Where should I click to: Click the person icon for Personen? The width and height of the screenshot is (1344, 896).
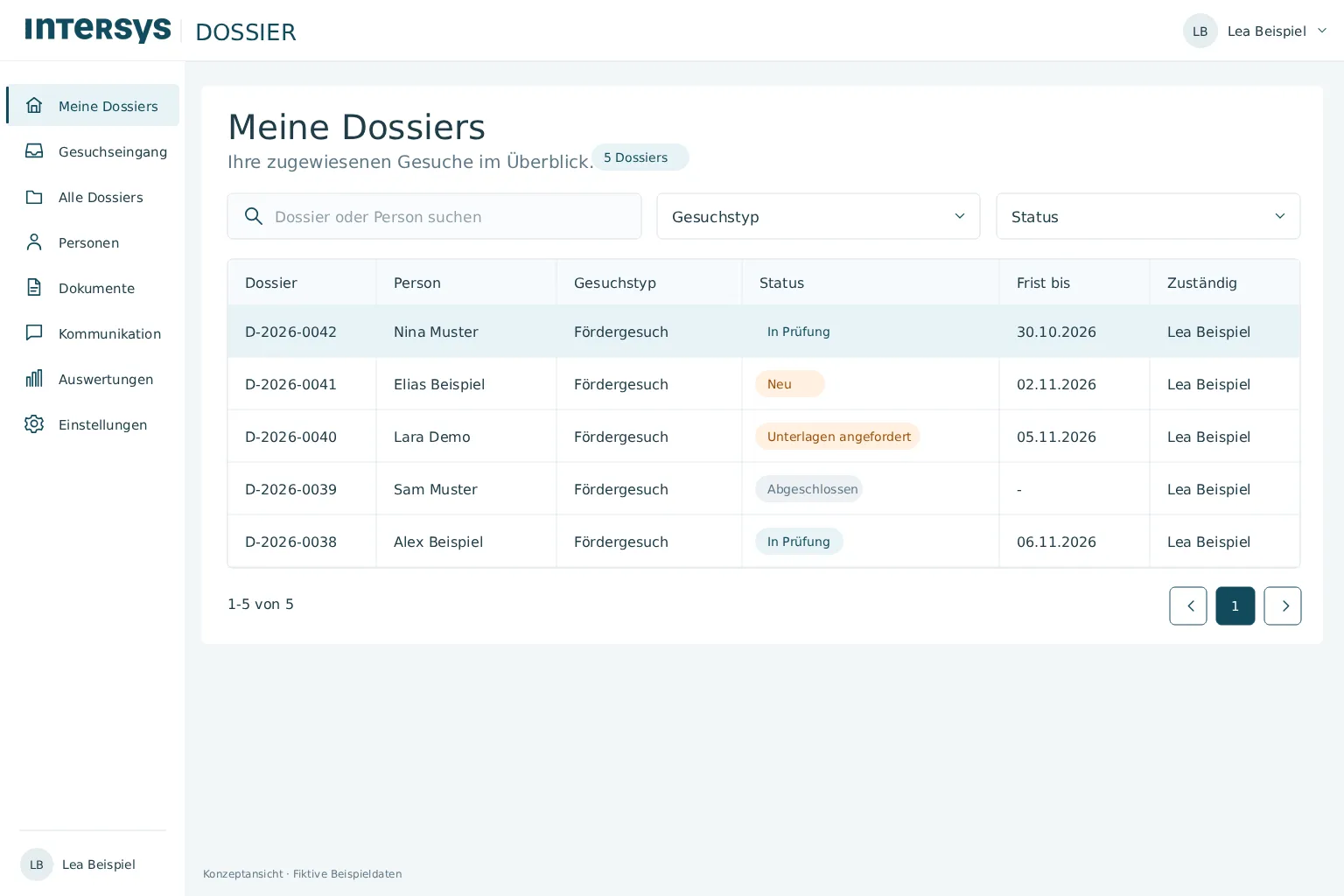click(34, 242)
